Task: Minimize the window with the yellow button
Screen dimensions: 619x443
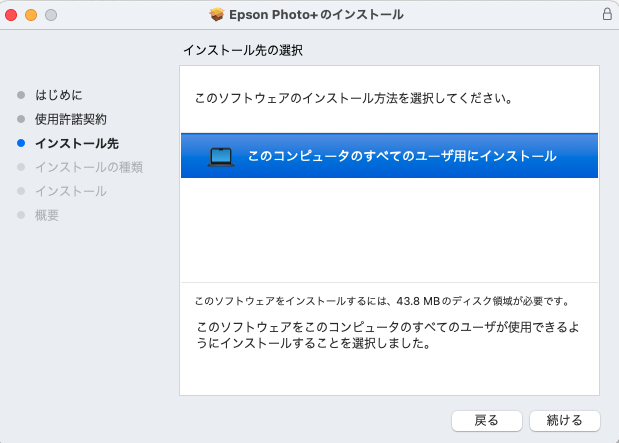Action: [31, 15]
